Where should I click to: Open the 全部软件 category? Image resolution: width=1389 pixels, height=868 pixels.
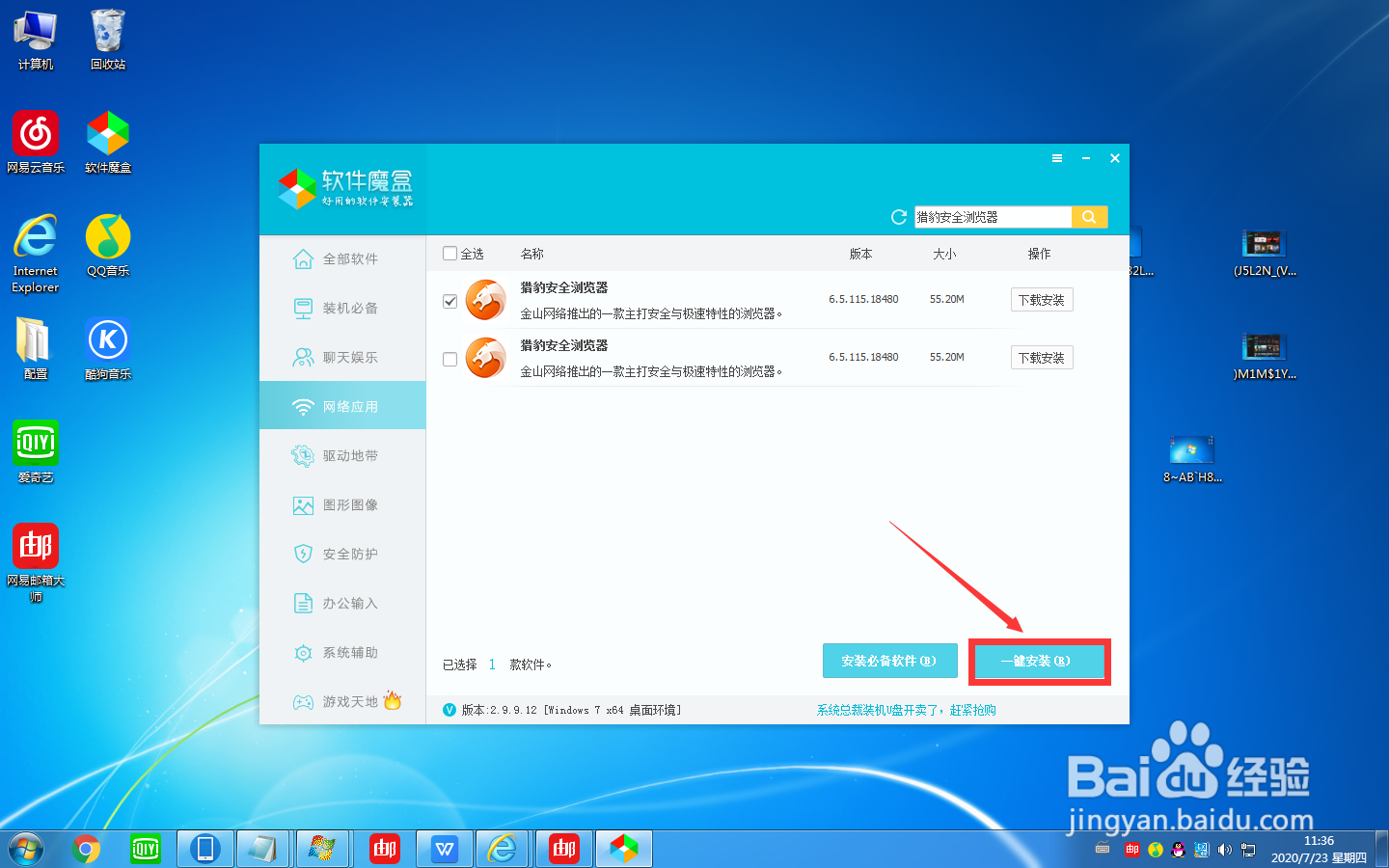click(x=342, y=258)
